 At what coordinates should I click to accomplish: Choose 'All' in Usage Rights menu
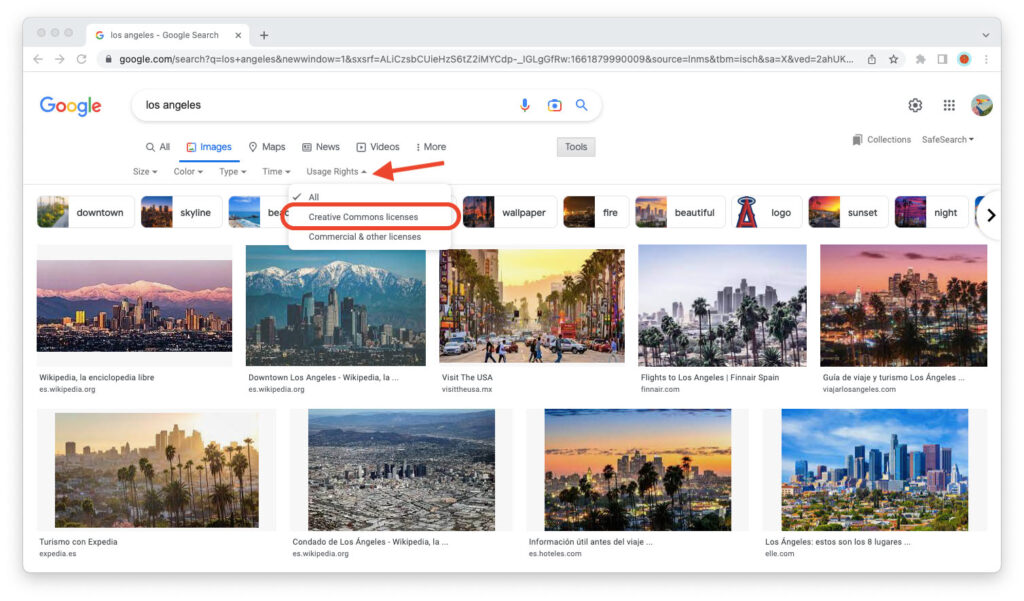370,197
